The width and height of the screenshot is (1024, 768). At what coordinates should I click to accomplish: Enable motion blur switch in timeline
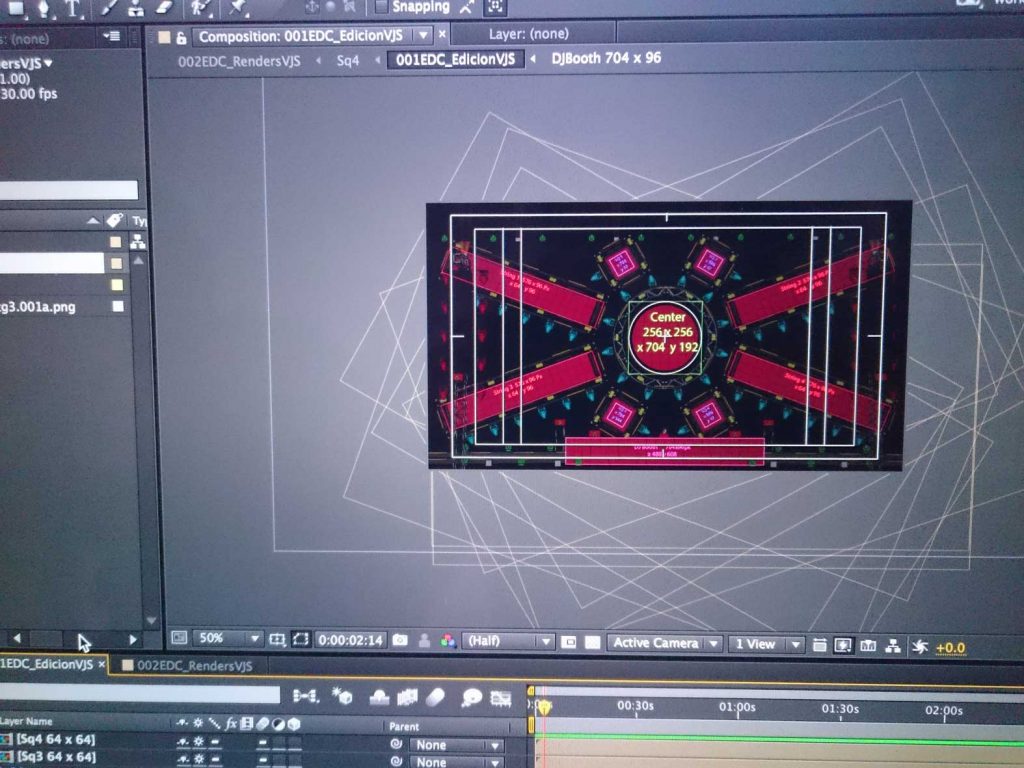coord(434,697)
